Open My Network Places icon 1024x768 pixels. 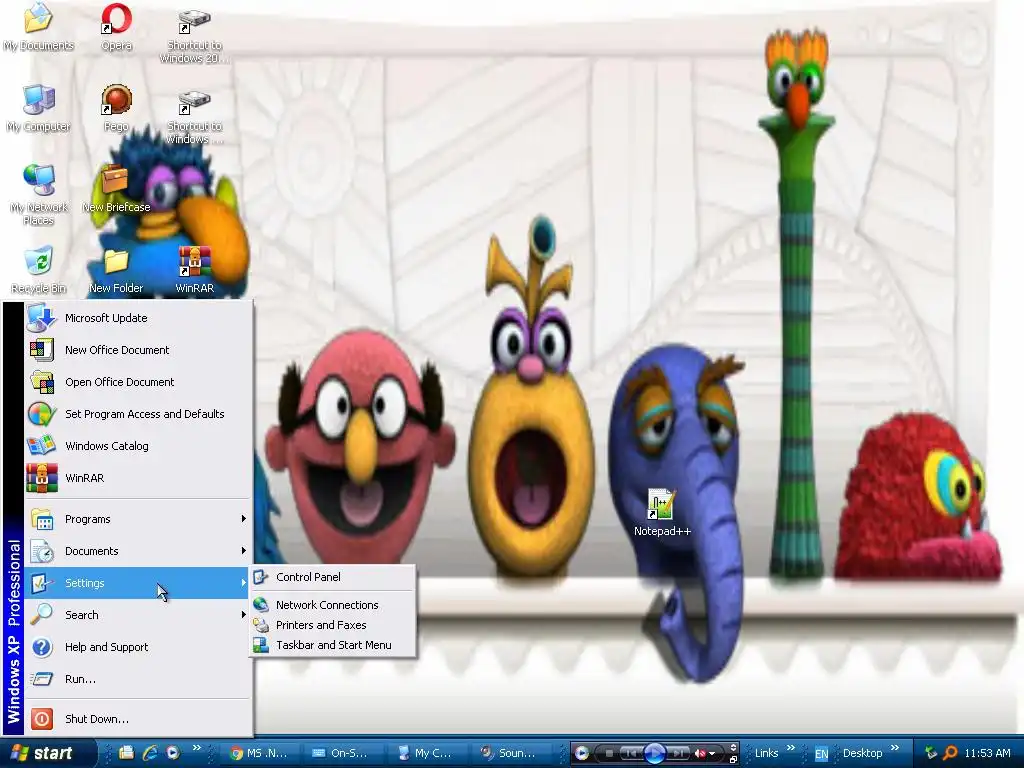pos(39,195)
